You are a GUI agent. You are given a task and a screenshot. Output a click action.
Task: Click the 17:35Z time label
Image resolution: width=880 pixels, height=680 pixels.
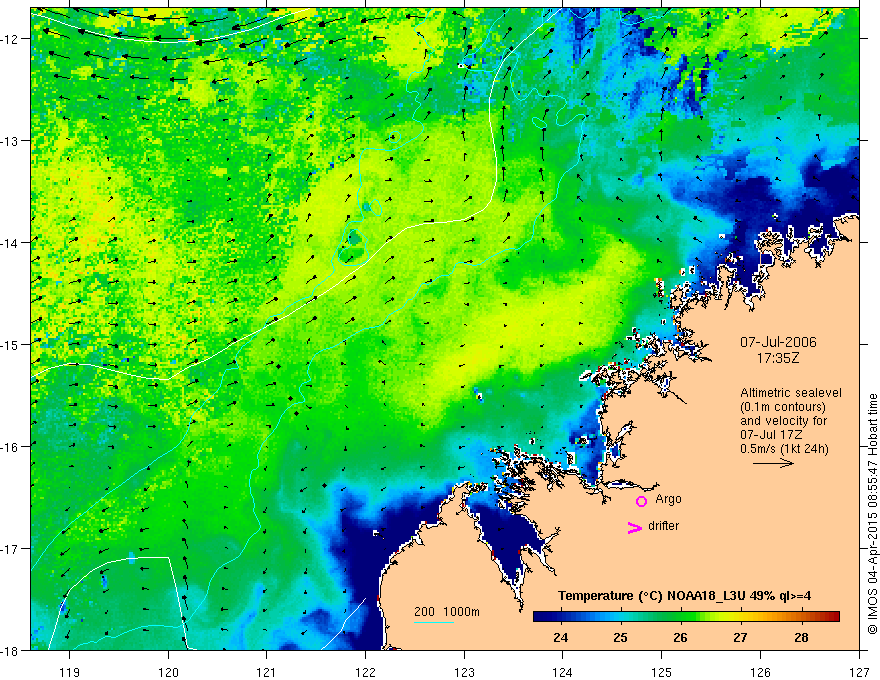tap(778, 358)
